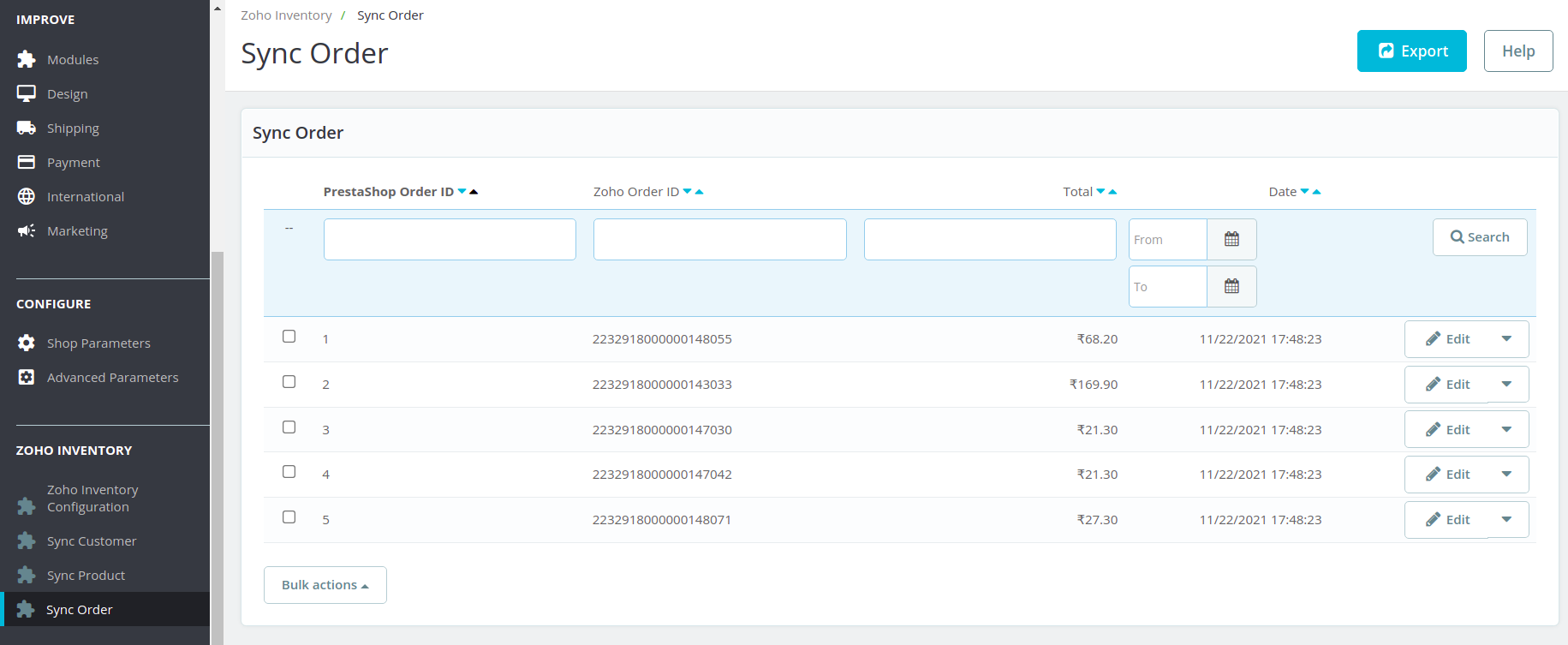Expand actions dropdown for order 2
Screen dimensions: 1568x645
point(1506,385)
